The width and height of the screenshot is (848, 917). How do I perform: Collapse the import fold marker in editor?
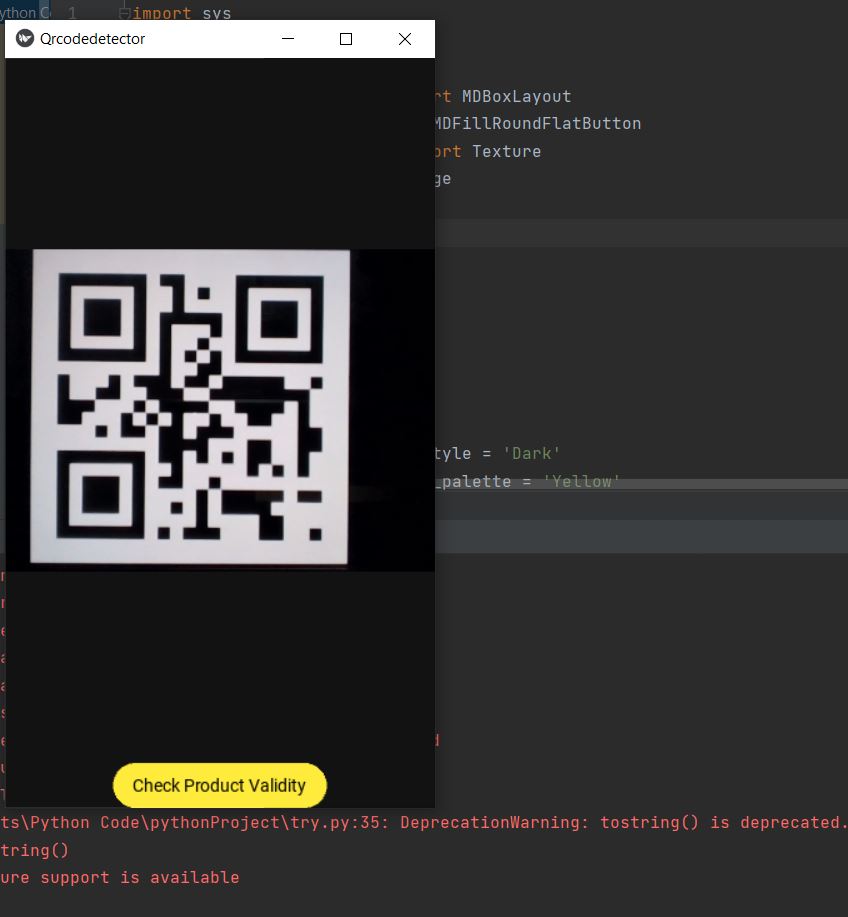(x=124, y=13)
